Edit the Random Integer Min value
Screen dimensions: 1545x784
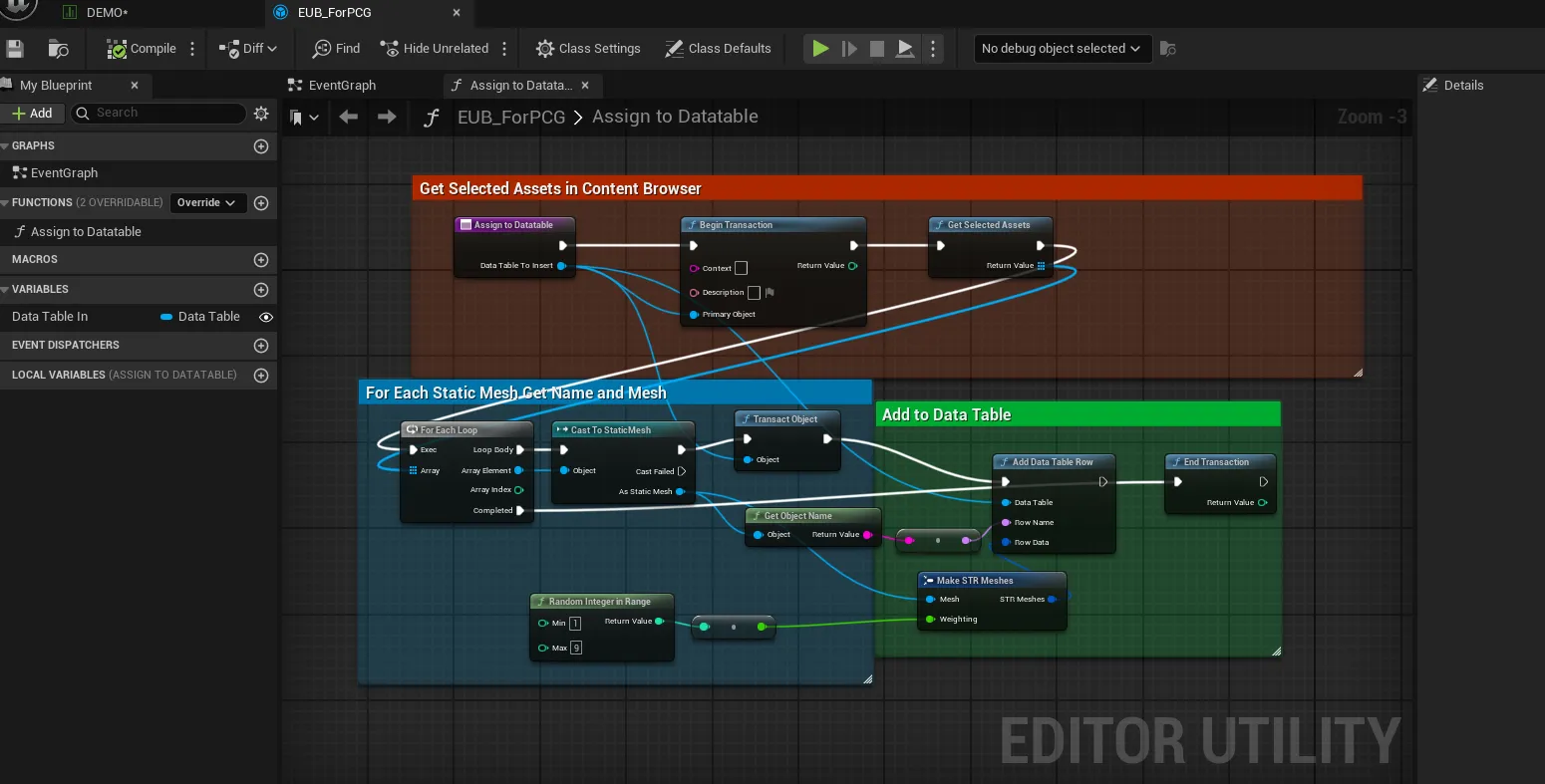[575, 624]
